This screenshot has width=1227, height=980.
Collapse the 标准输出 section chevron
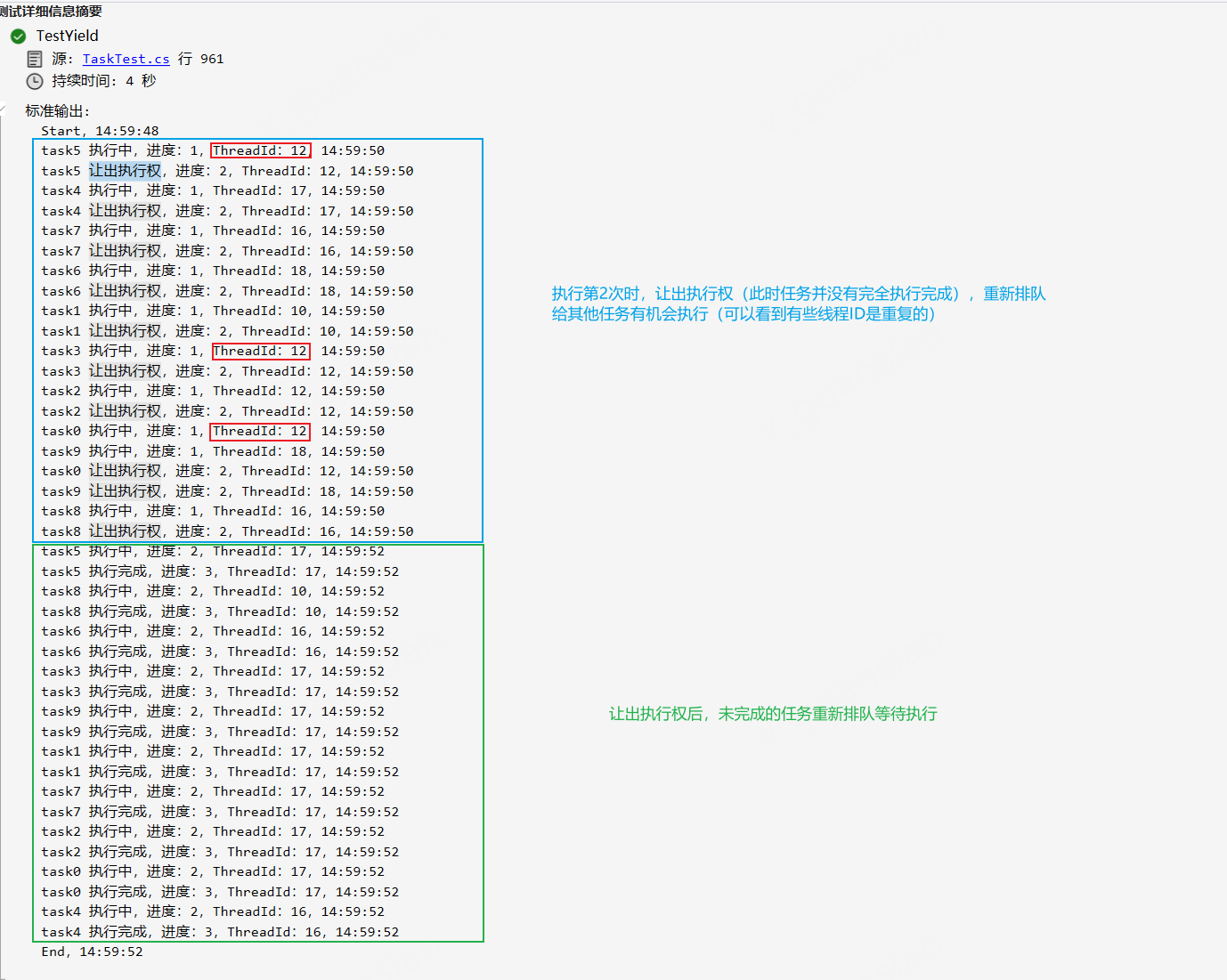3,111
